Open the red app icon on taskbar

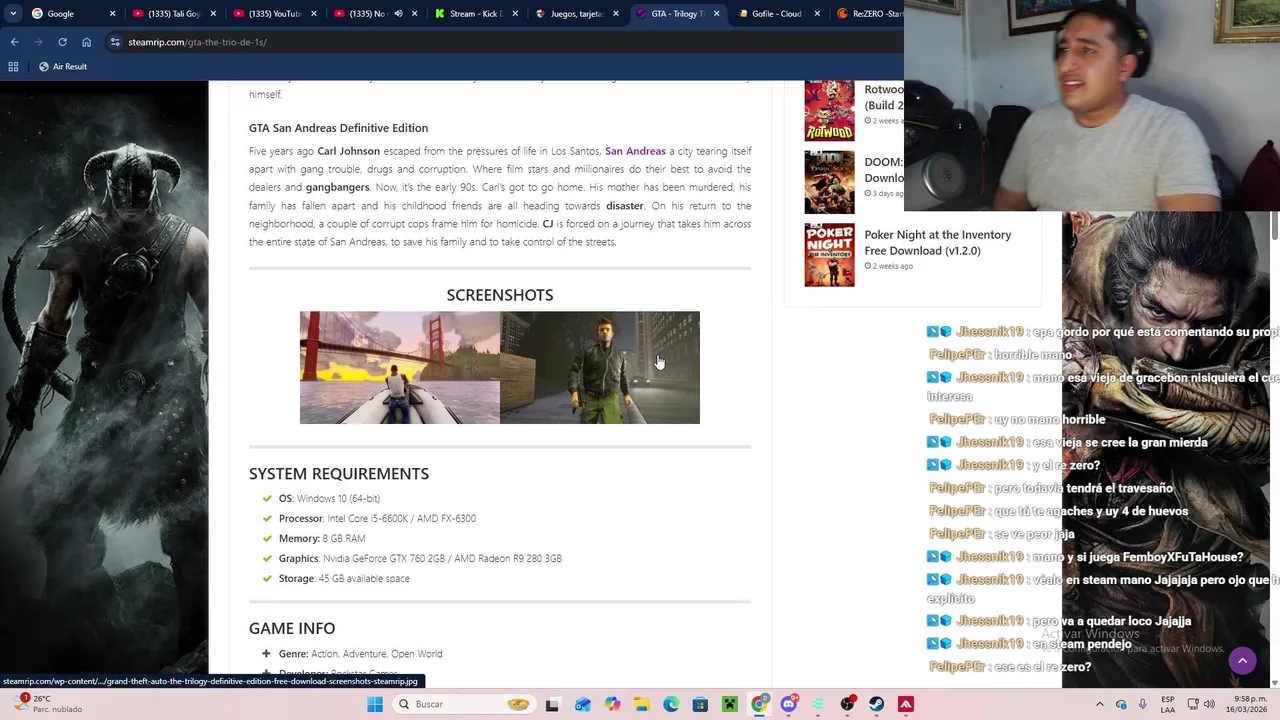pyautogui.click(x=906, y=704)
